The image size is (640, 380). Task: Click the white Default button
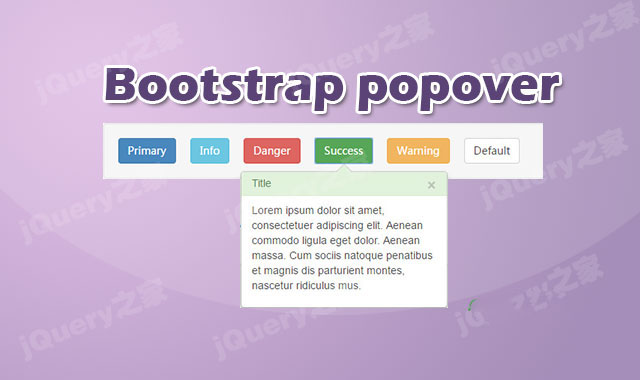pos(491,151)
